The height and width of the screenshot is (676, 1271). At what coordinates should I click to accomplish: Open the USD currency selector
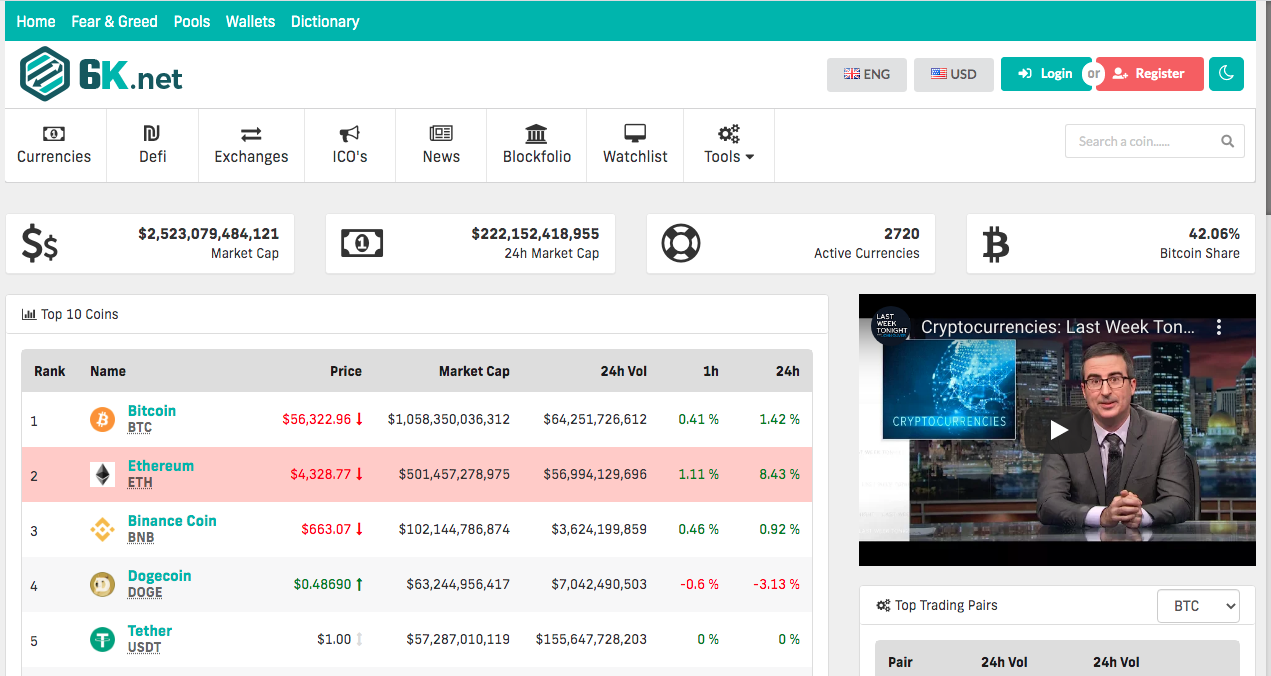[x=953, y=74]
